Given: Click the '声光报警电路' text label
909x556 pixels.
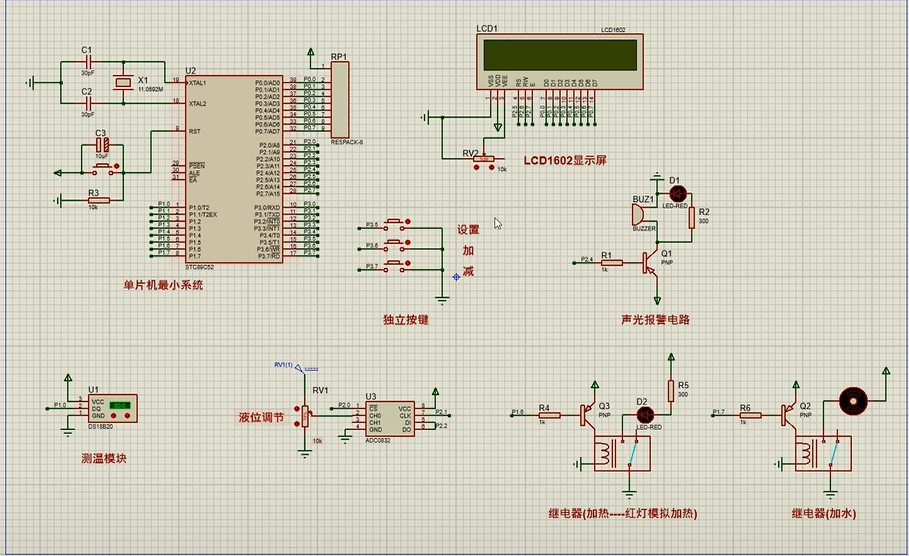Looking at the screenshot, I should [655, 320].
